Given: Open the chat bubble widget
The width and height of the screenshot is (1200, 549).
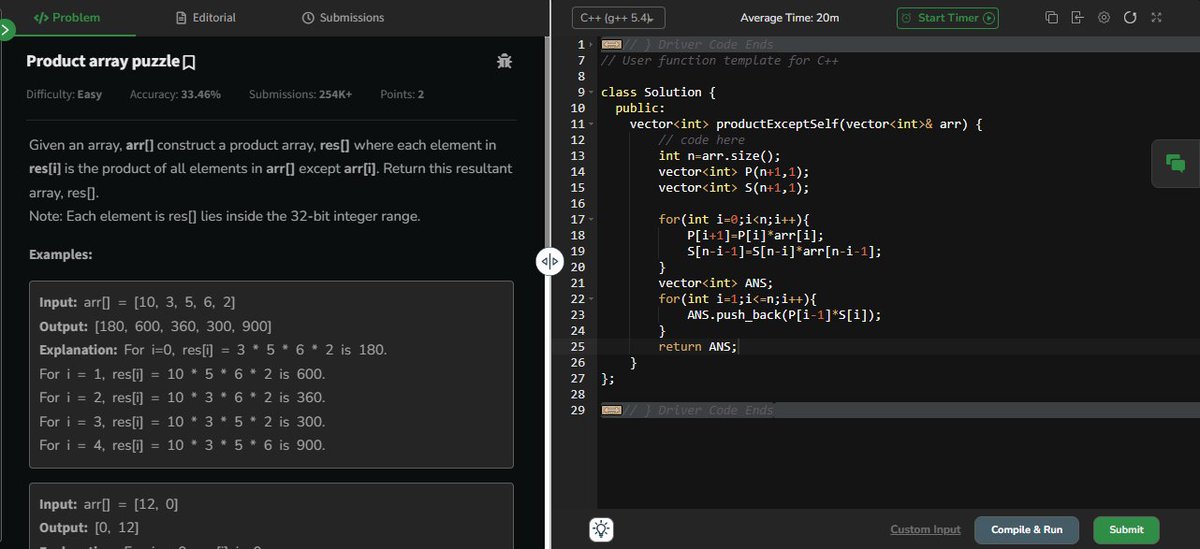Looking at the screenshot, I should click(1176, 163).
